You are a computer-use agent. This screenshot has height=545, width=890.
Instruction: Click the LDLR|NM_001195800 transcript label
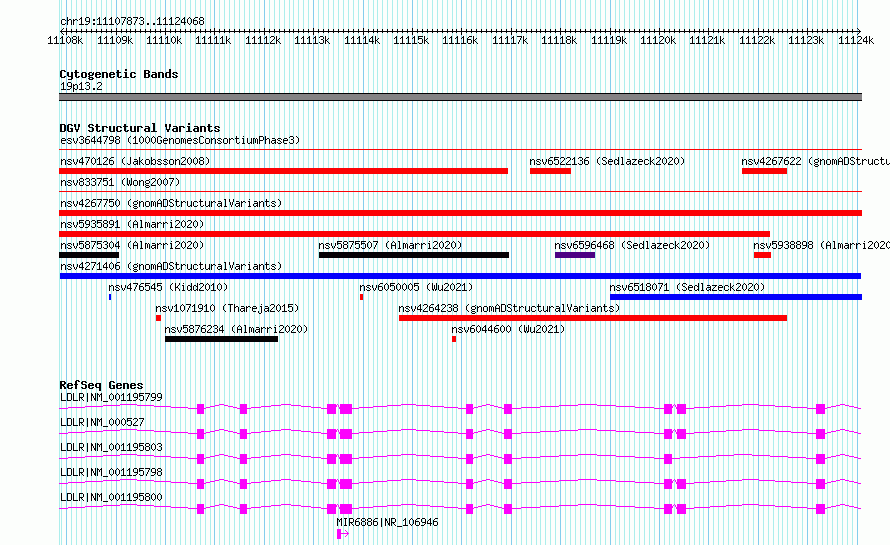tap(111, 497)
